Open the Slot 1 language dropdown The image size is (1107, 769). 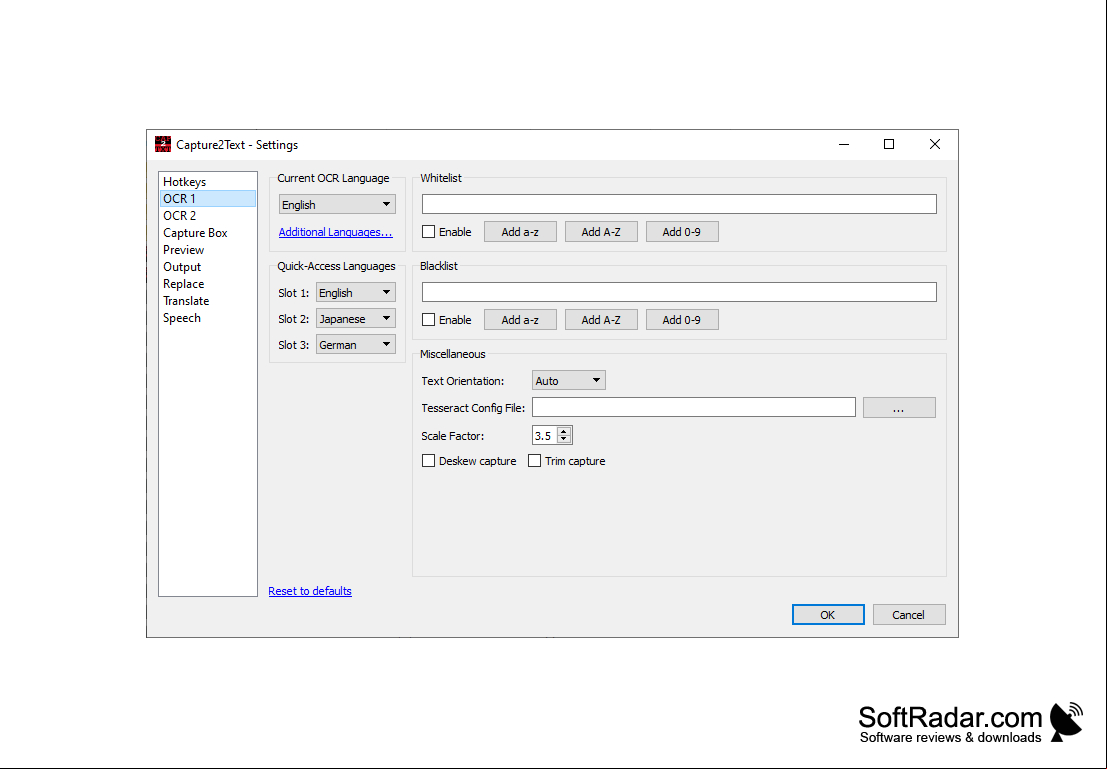pos(355,292)
